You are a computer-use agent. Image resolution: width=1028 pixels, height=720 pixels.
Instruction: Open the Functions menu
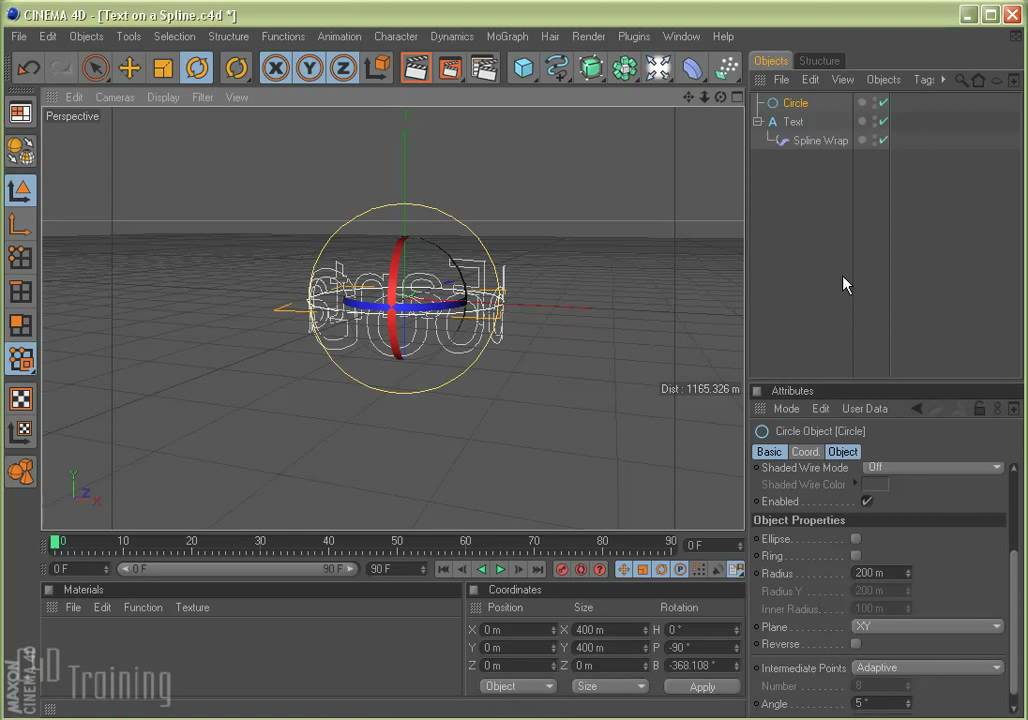(283, 37)
